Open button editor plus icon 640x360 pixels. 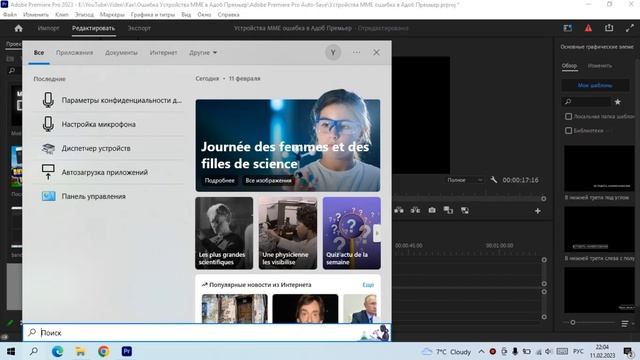coord(538,211)
